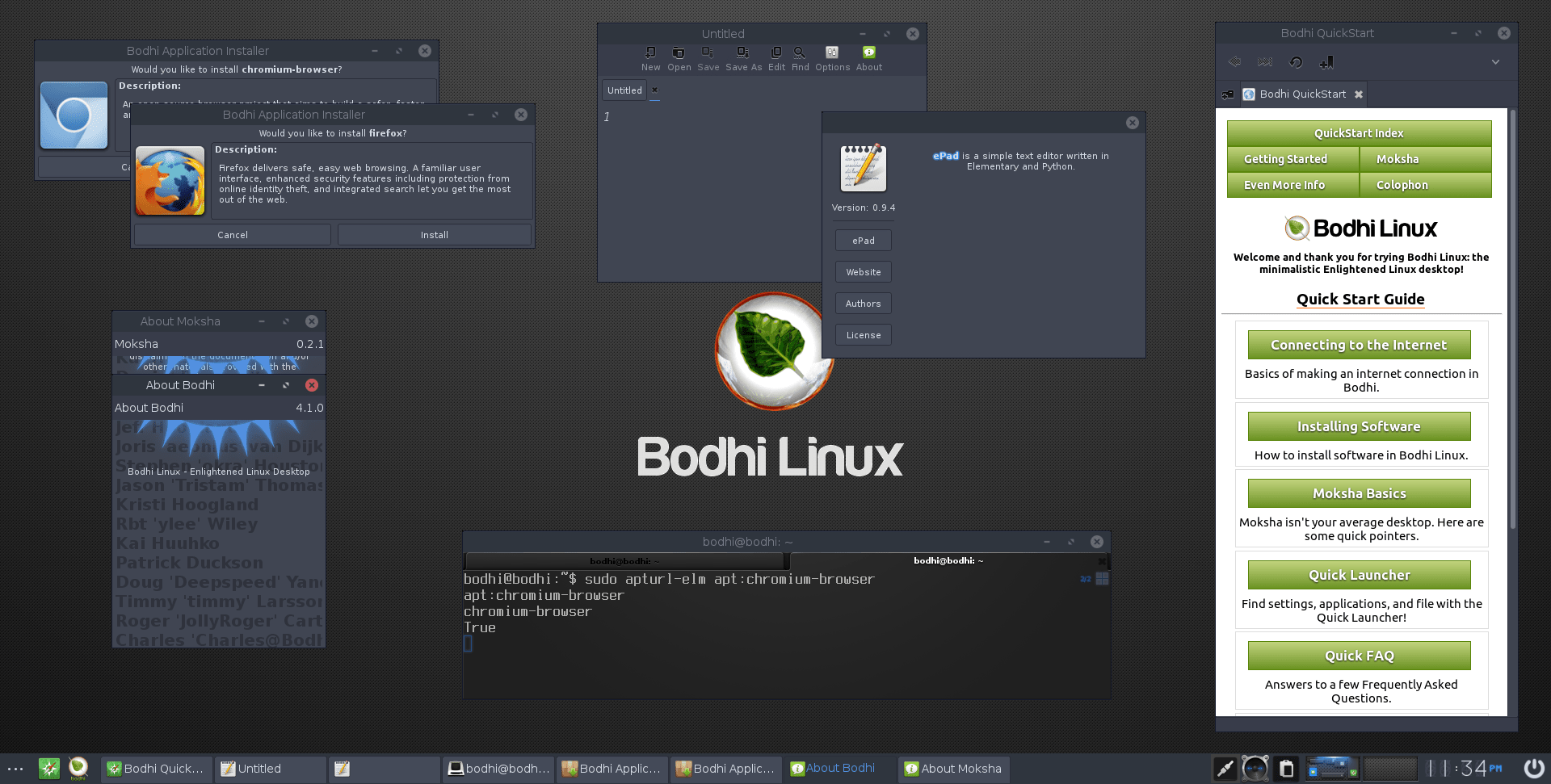Navigate back in Bodhi QuickStart
Viewport: 1551px width, 784px height.
click(1234, 61)
